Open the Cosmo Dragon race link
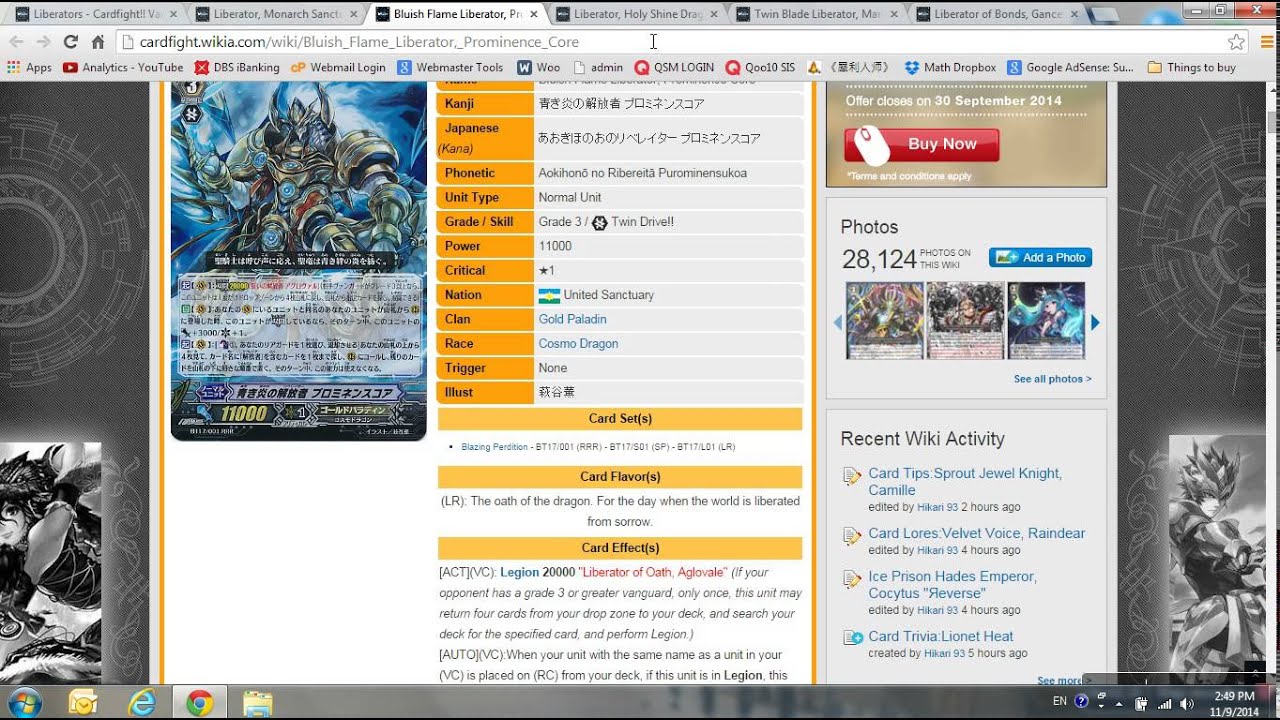The image size is (1280, 720). 578,343
